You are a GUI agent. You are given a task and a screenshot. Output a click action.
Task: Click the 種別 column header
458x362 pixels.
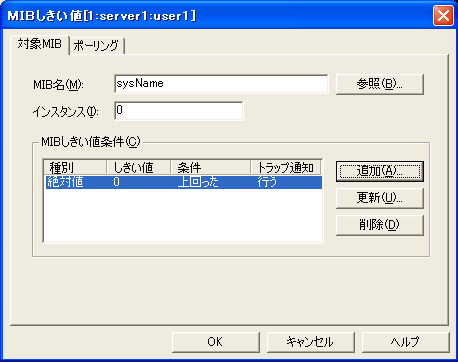coord(75,167)
